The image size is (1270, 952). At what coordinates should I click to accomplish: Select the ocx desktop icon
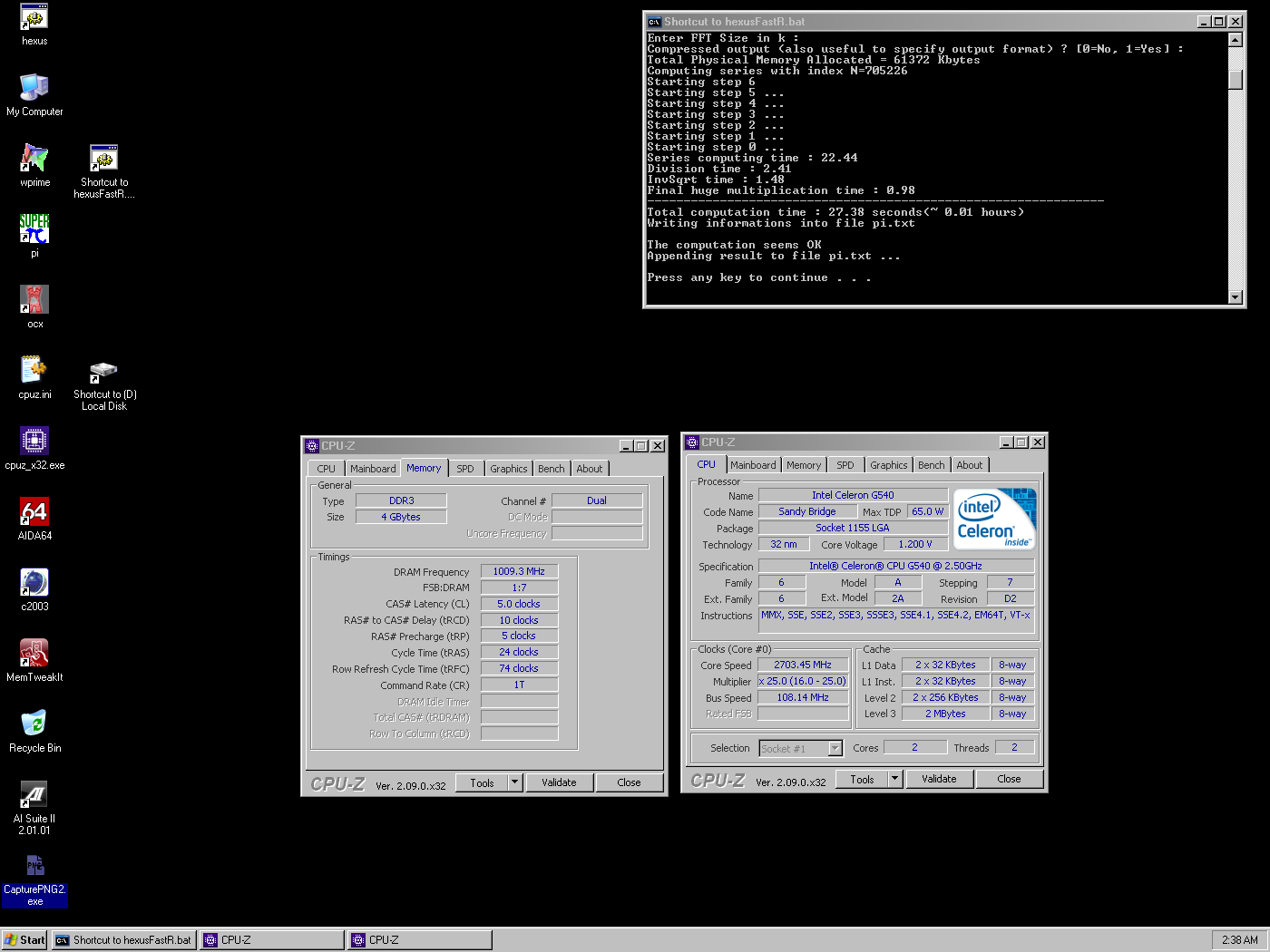(34, 306)
